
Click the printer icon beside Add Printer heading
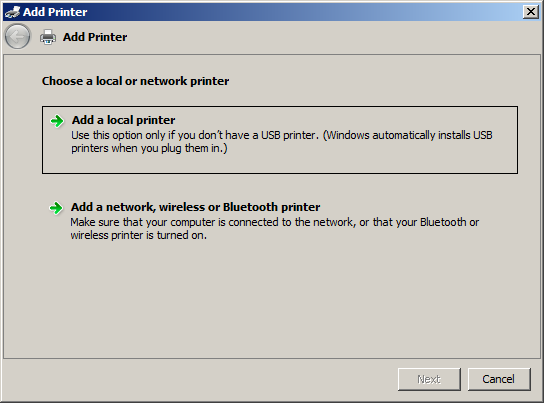(x=48, y=37)
